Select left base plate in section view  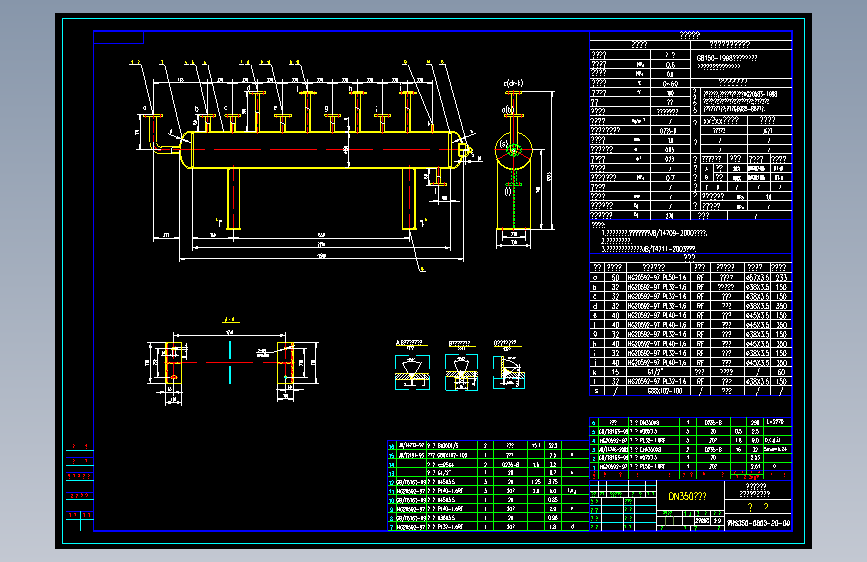(173, 363)
